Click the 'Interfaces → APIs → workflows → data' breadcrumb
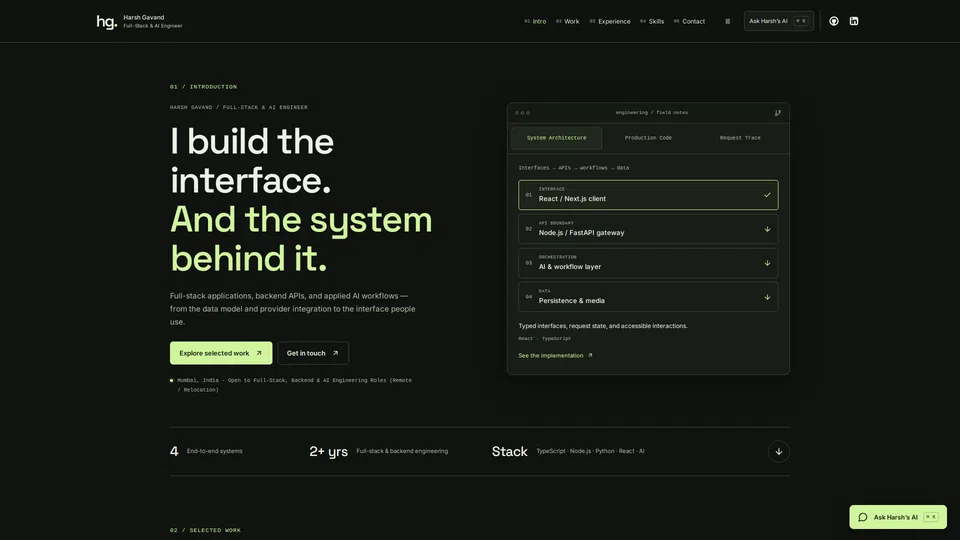 [x=573, y=168]
